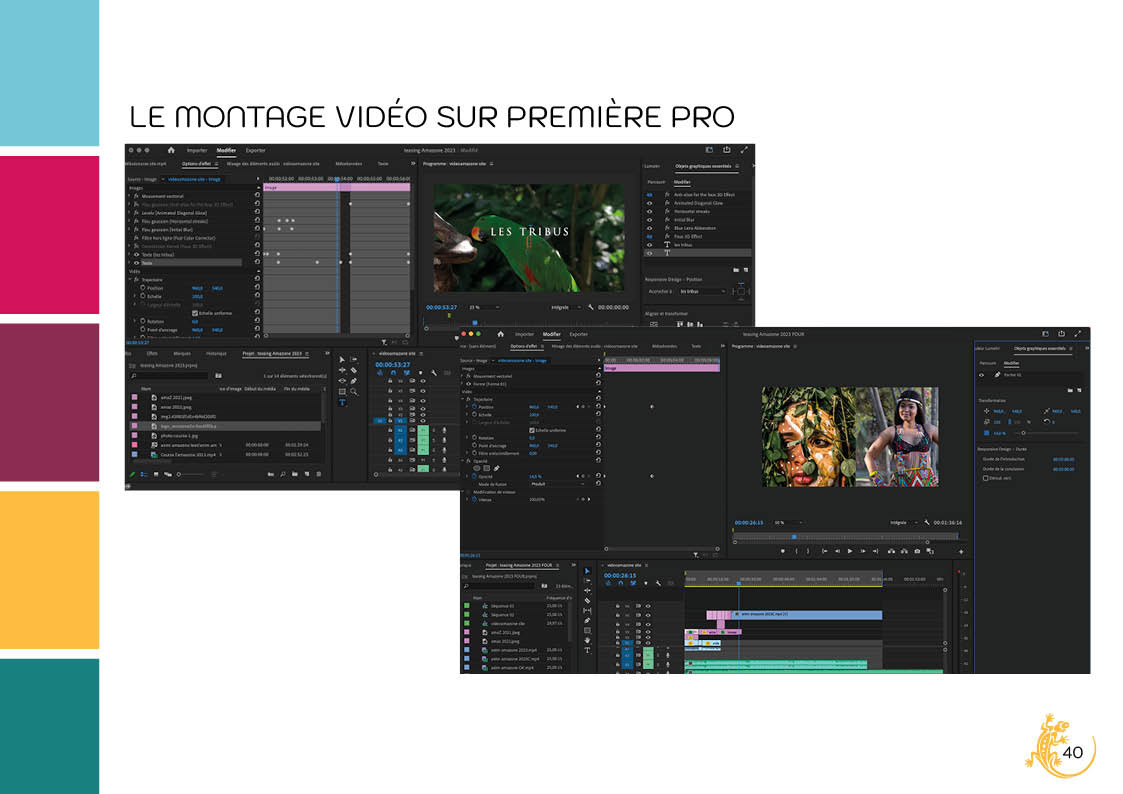1123x794 pixels.
Task: Open the Parcourir tab in the back window
Action: [x=656, y=182]
